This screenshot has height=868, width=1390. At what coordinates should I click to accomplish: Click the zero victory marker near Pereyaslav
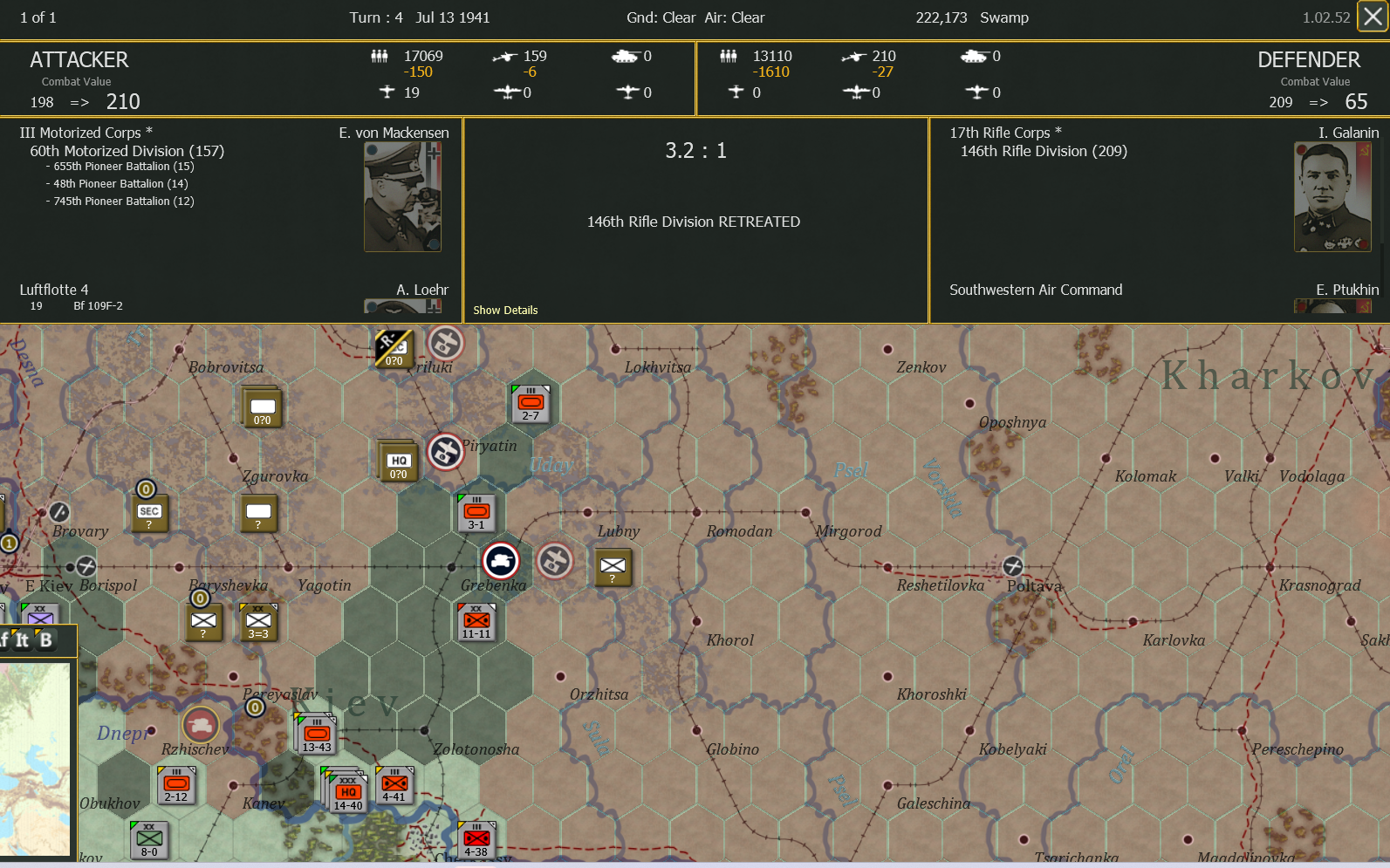[255, 707]
